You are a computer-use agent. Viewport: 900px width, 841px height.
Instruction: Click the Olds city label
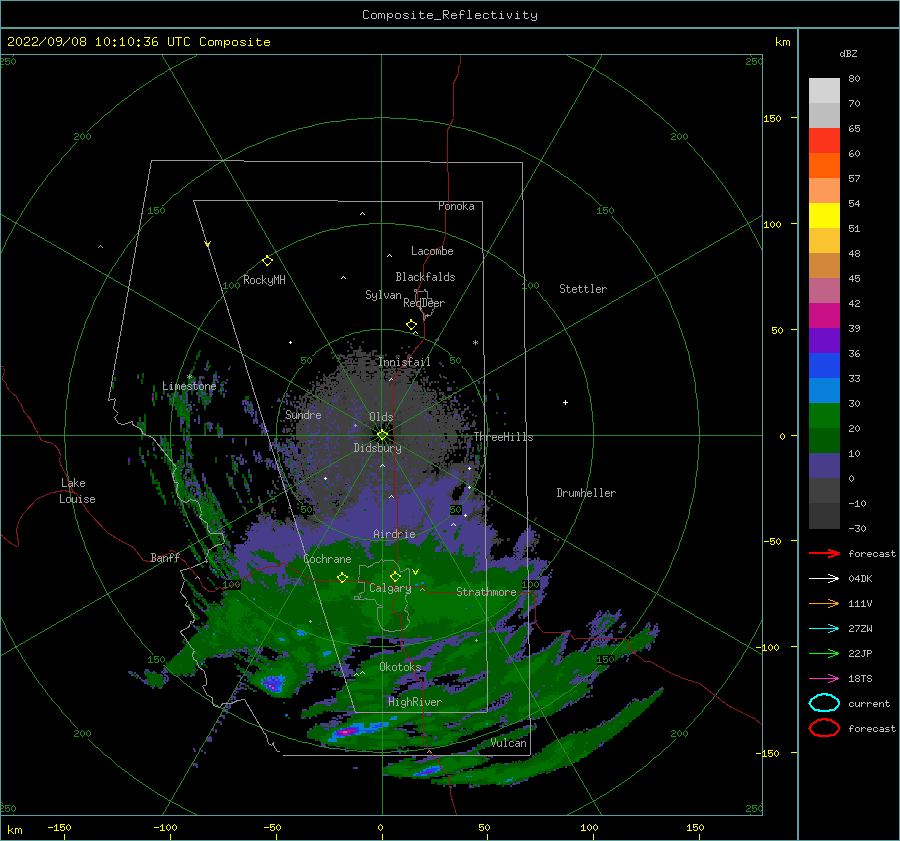click(381, 417)
